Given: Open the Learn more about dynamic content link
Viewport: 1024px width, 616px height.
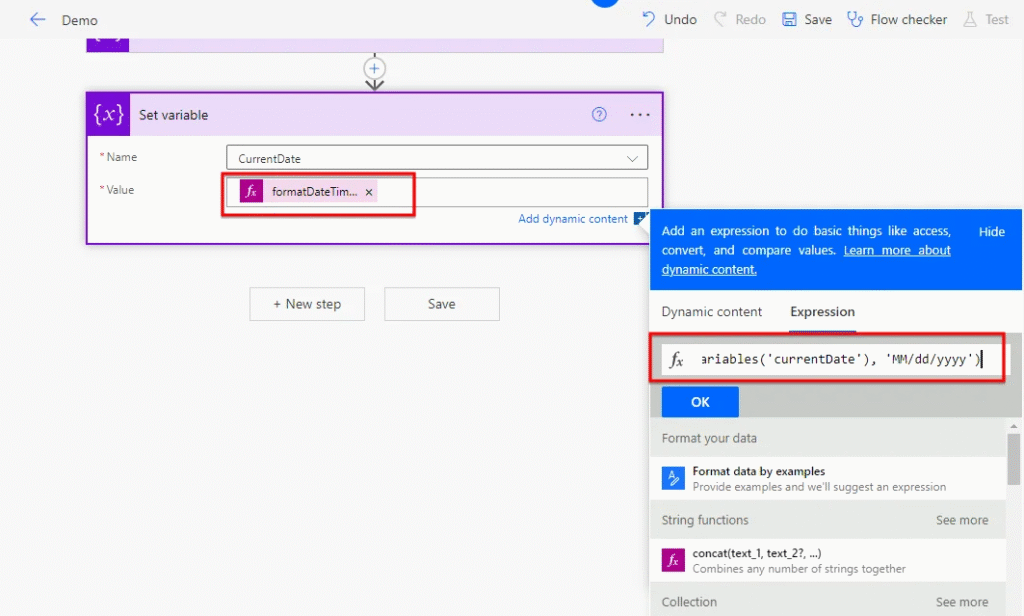Looking at the screenshot, I should pyautogui.click(x=896, y=250).
